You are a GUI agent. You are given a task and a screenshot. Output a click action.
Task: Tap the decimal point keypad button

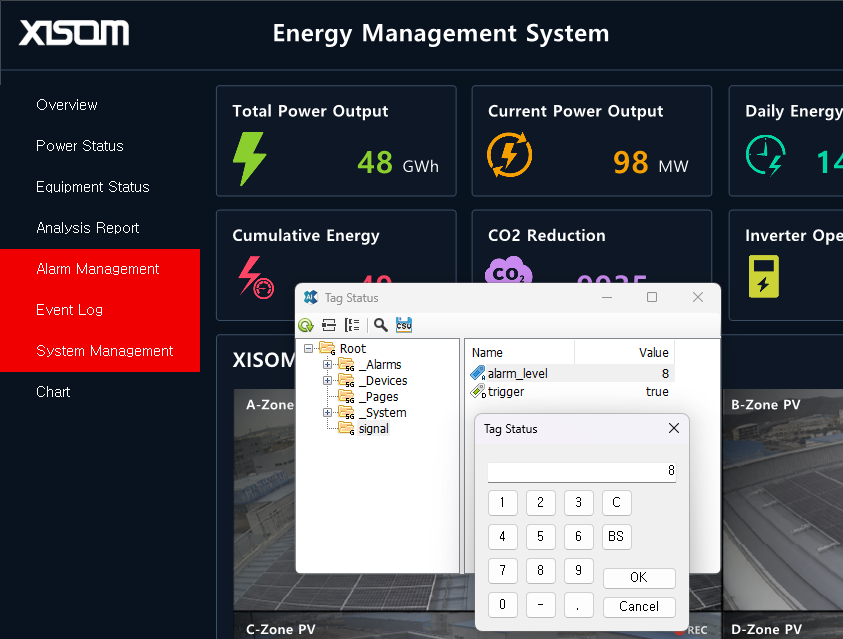(578, 605)
